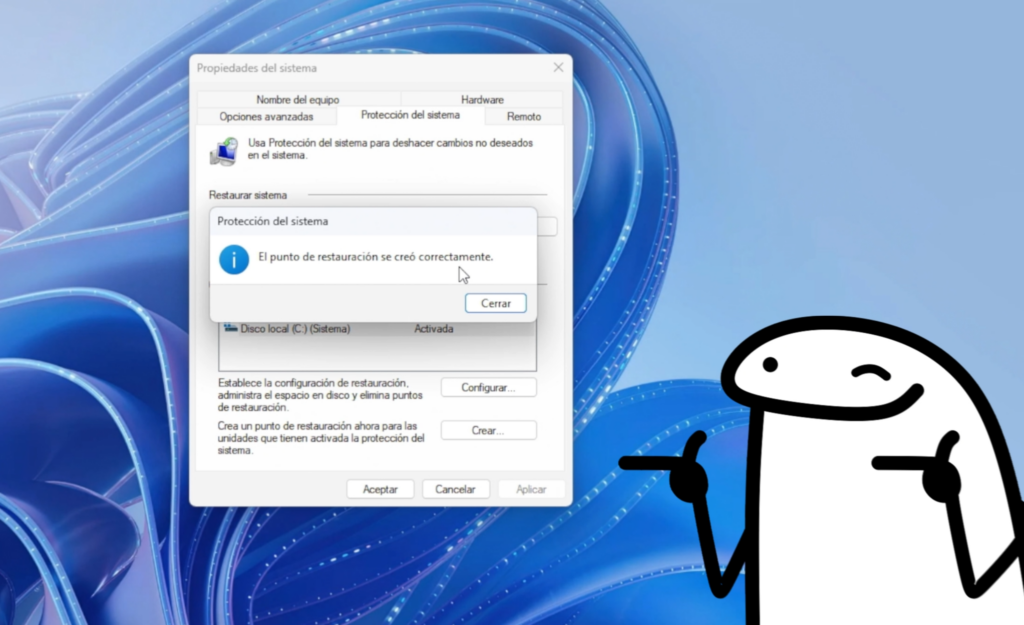Open the Opciones avanzadas tab

coord(266,116)
